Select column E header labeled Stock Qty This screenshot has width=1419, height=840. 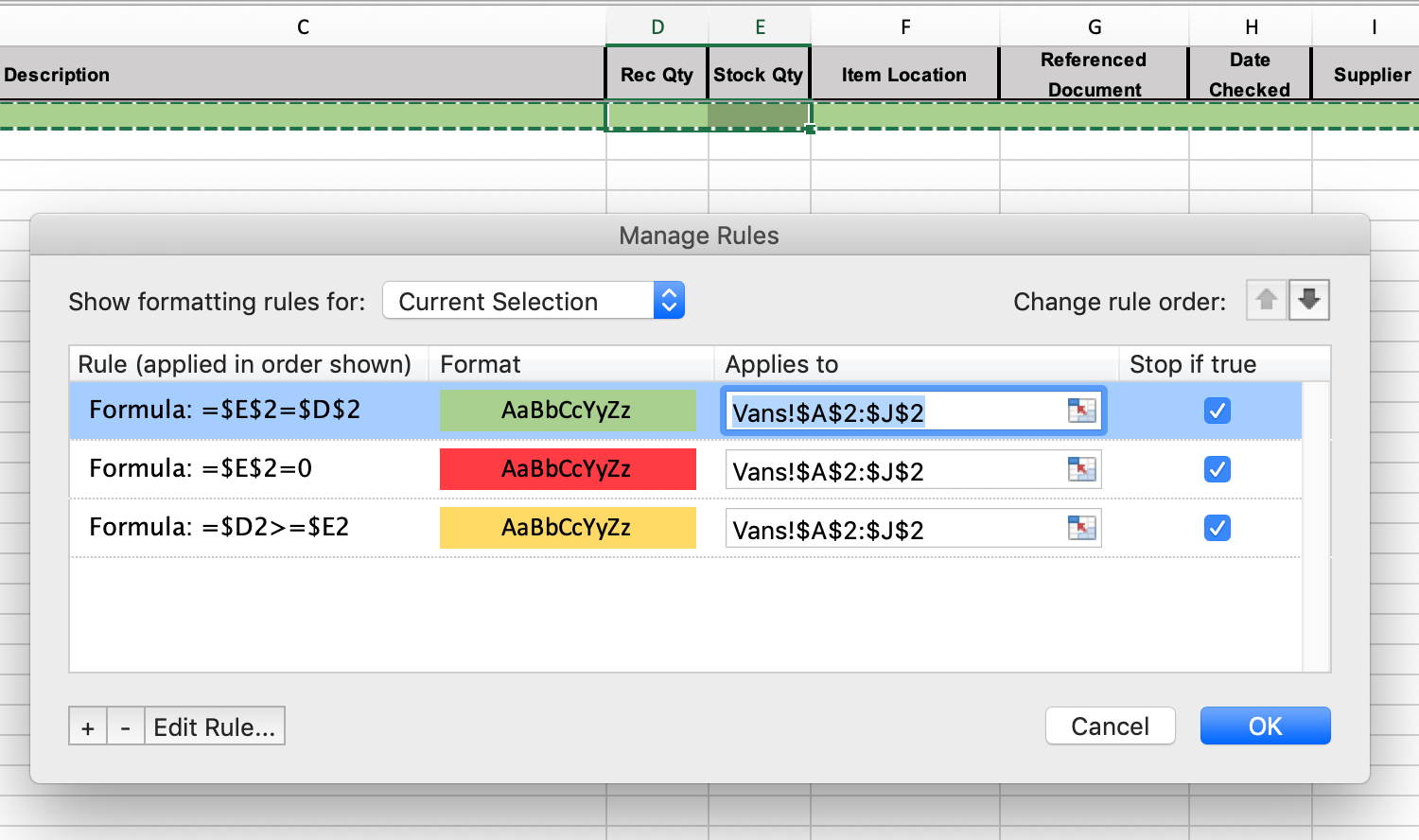coord(760,27)
